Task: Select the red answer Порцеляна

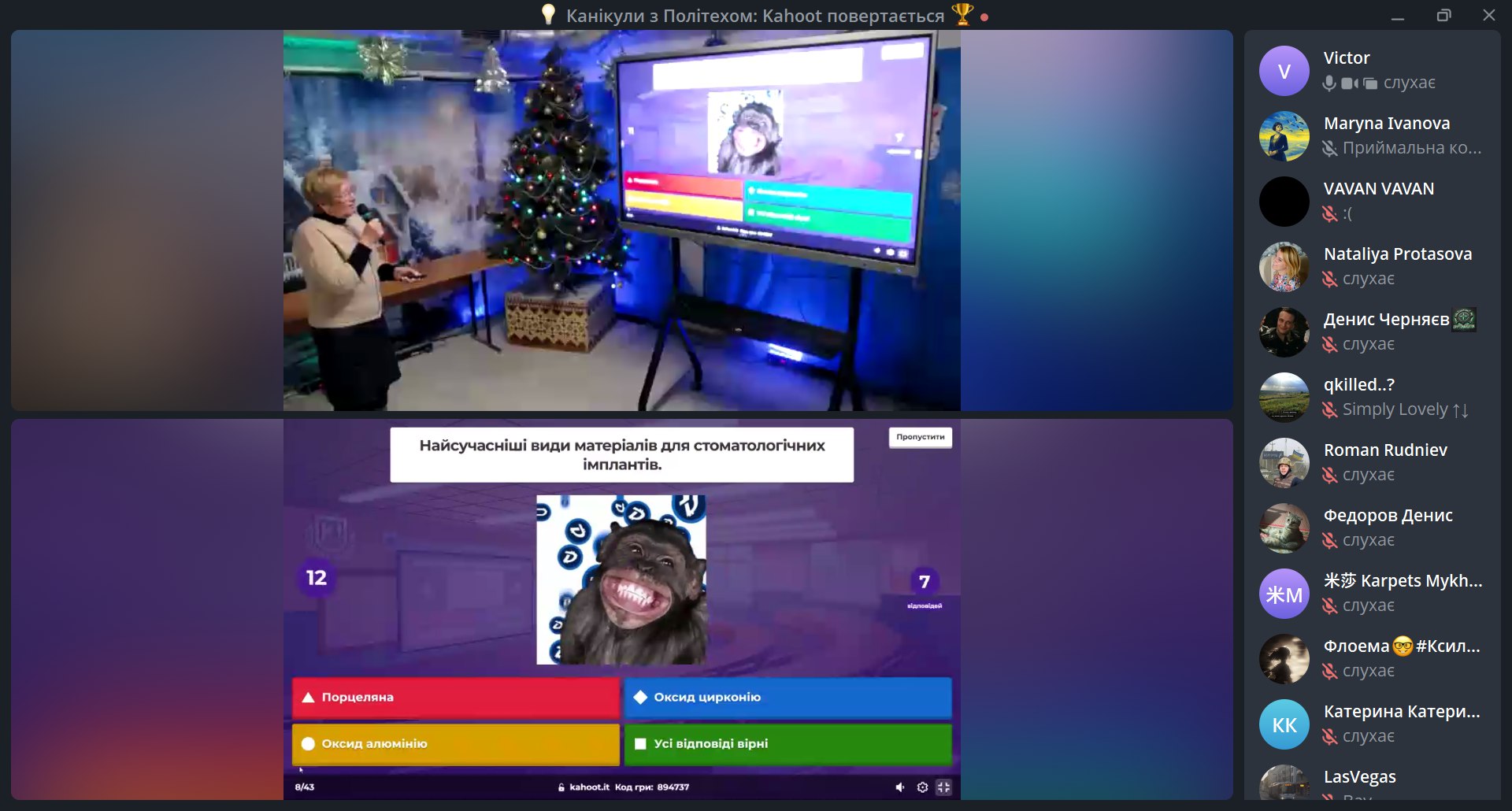Action: point(456,698)
